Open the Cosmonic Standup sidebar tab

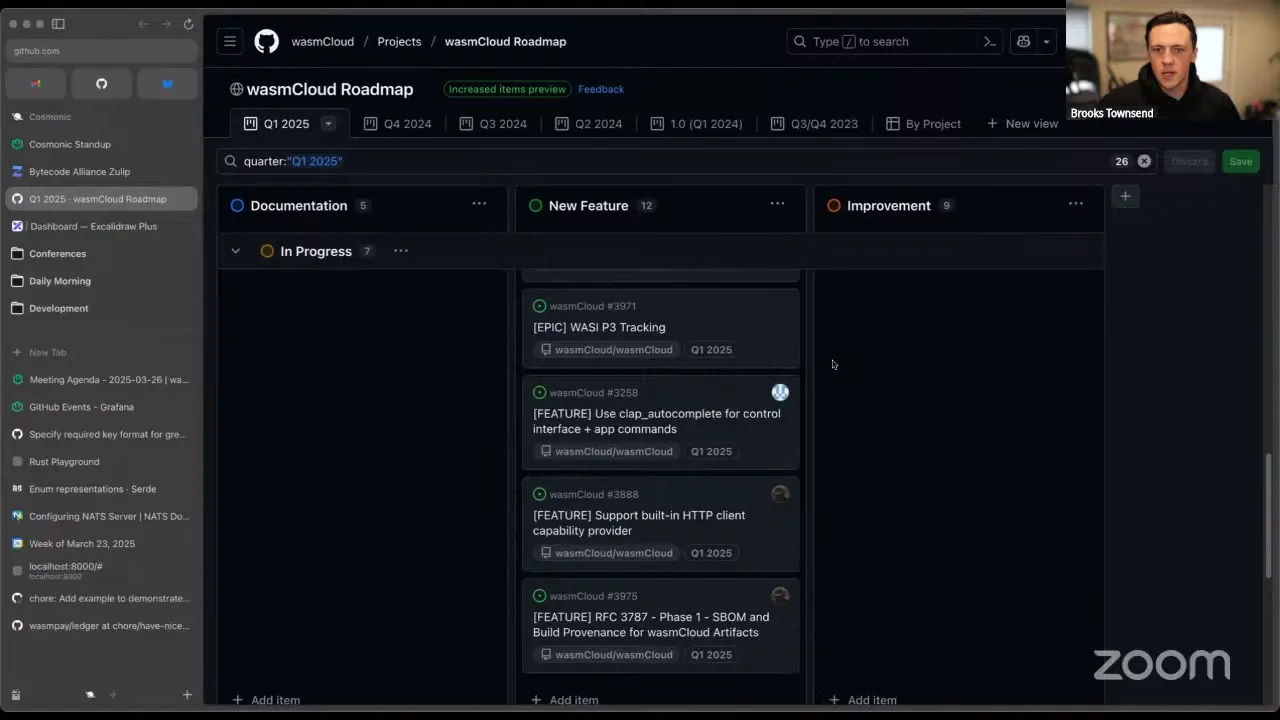point(101,144)
